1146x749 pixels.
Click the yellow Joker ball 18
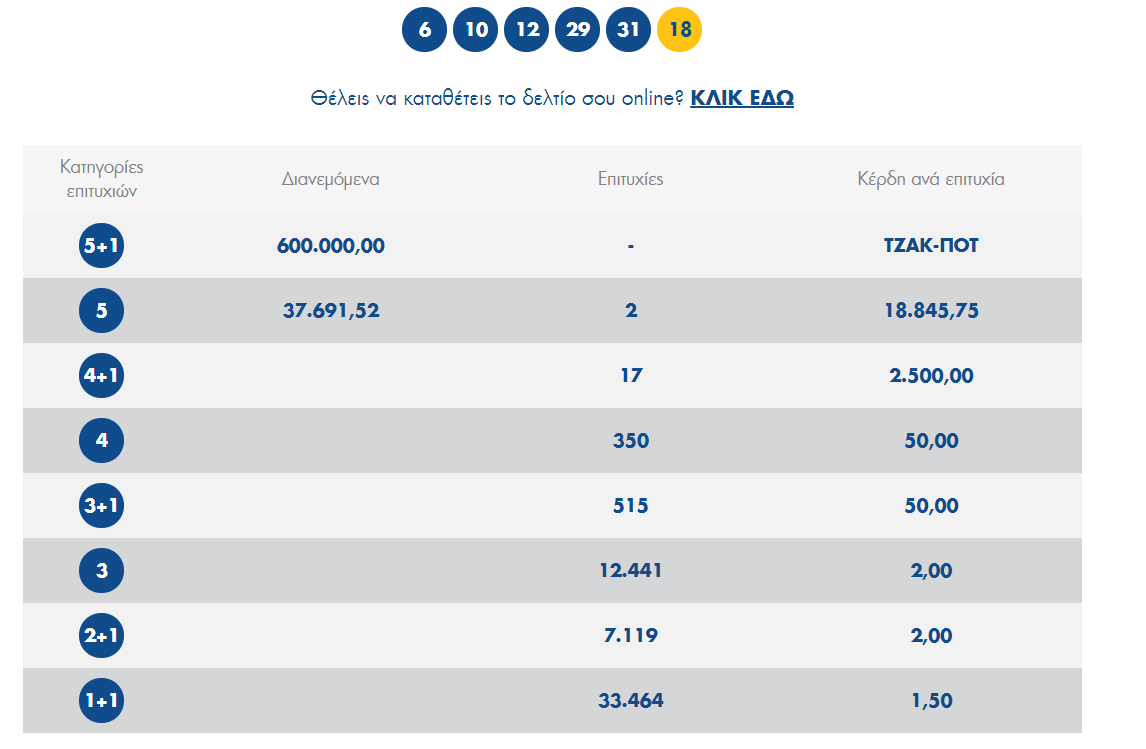[x=680, y=29]
